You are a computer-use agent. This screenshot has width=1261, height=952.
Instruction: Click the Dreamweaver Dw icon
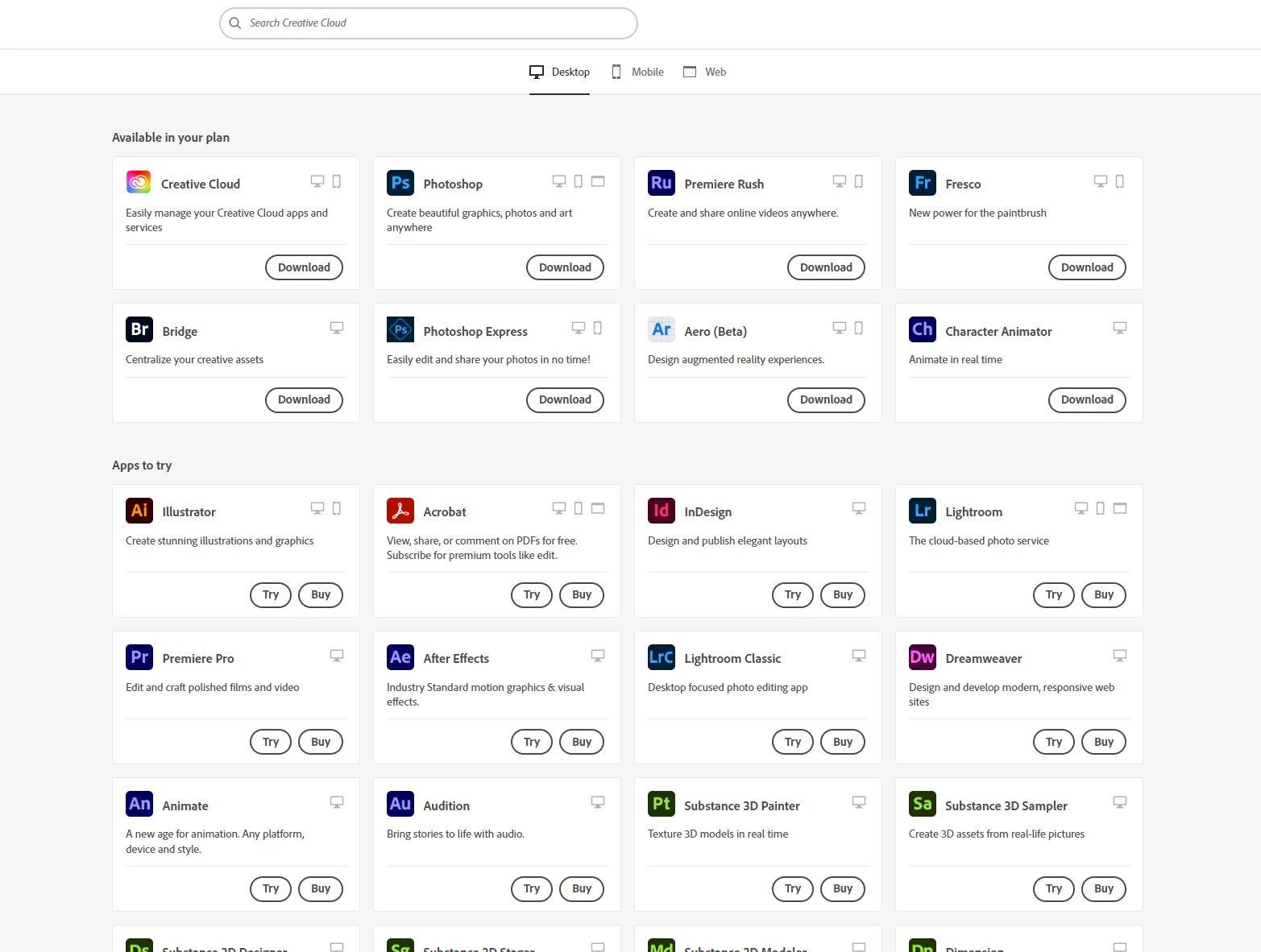coord(923,656)
